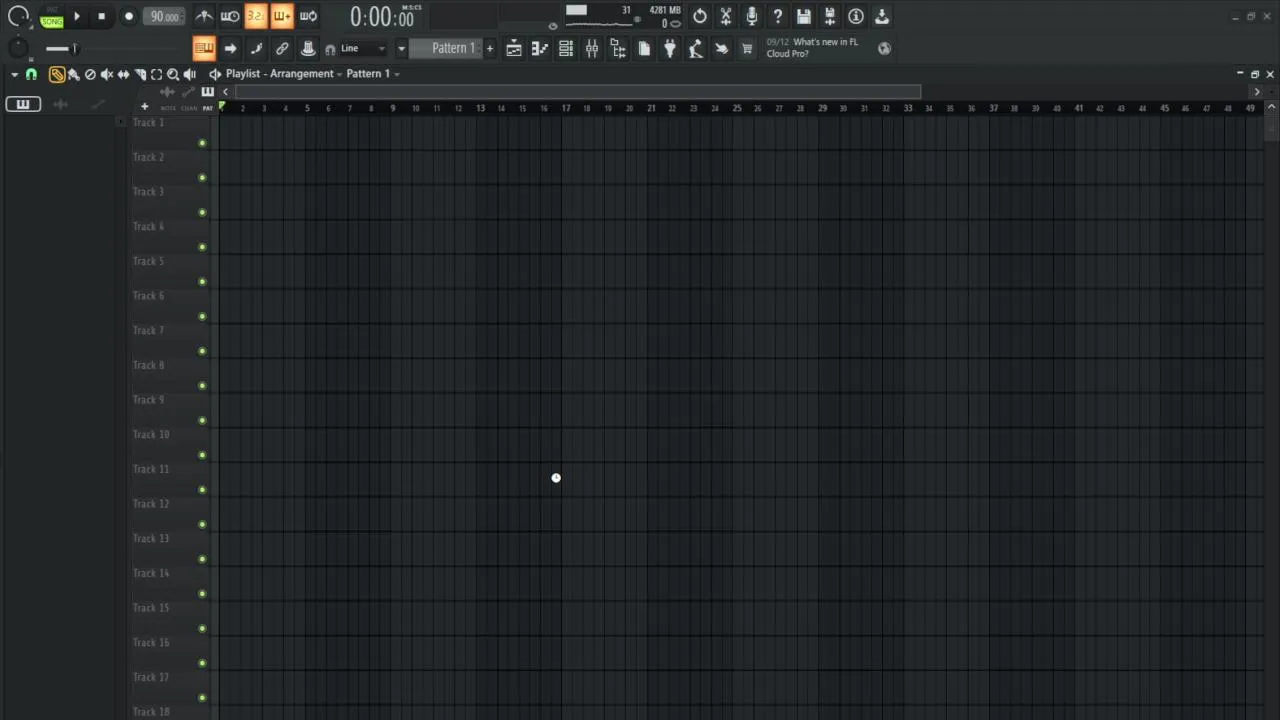
Task: Click the Track 10 header label
Action: click(x=151, y=434)
